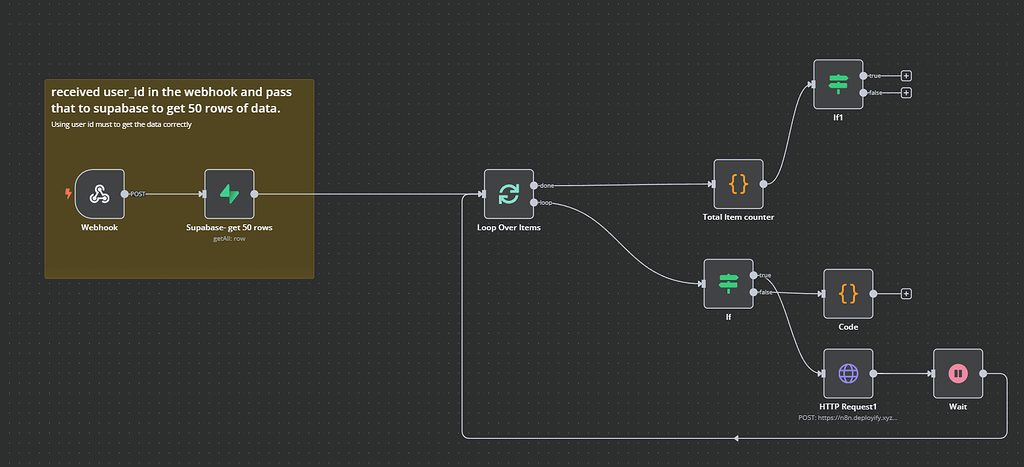
Task: Click the If node in the loop branch
Action: coord(728,284)
